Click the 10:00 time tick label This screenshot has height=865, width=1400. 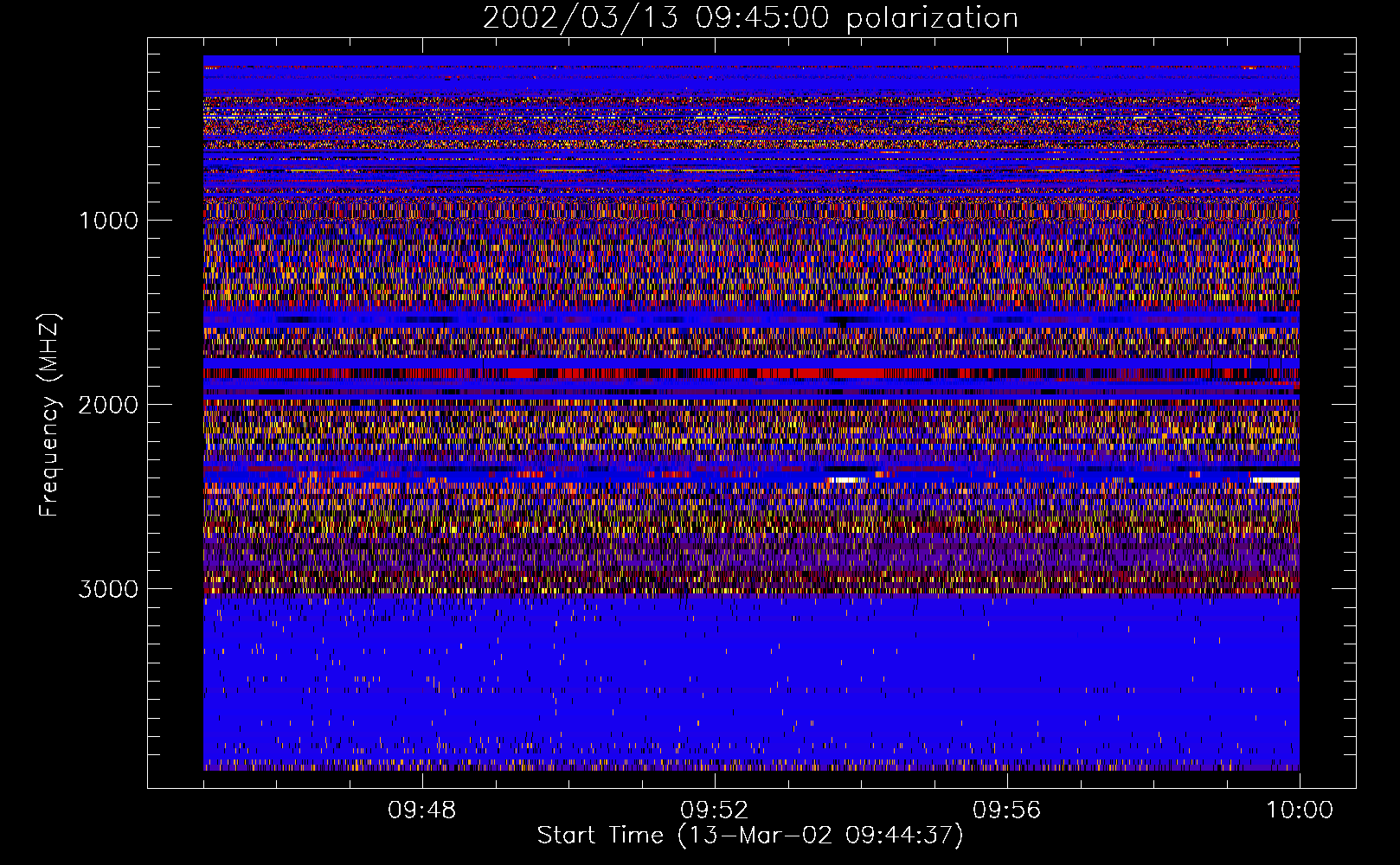pos(1300,811)
